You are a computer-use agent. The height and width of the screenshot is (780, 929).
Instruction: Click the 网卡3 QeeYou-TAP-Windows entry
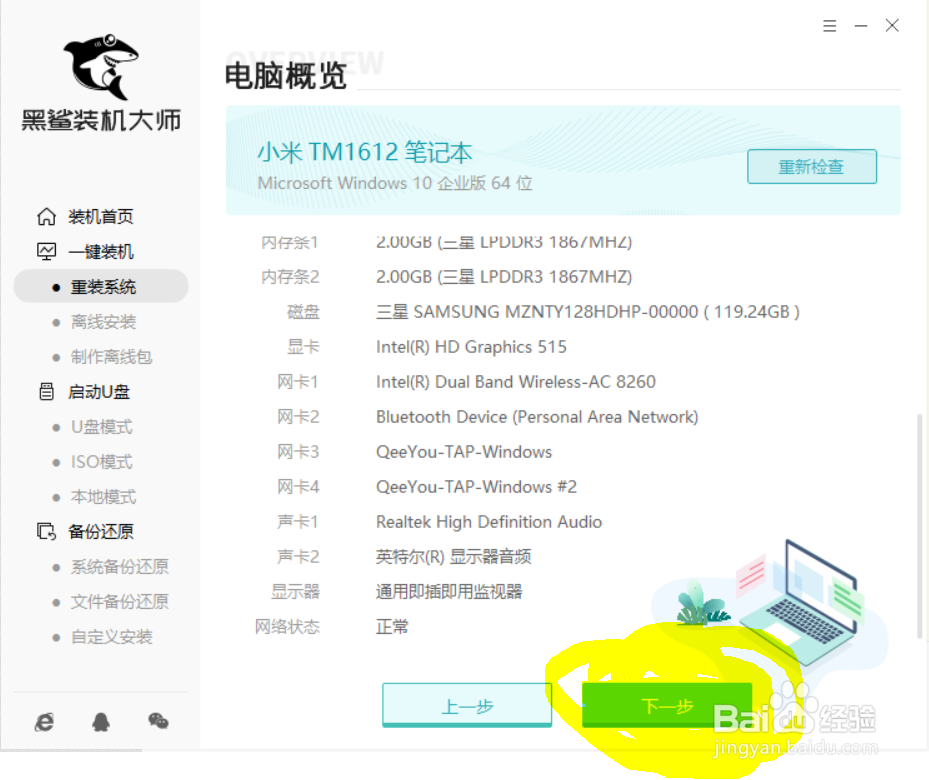point(464,451)
